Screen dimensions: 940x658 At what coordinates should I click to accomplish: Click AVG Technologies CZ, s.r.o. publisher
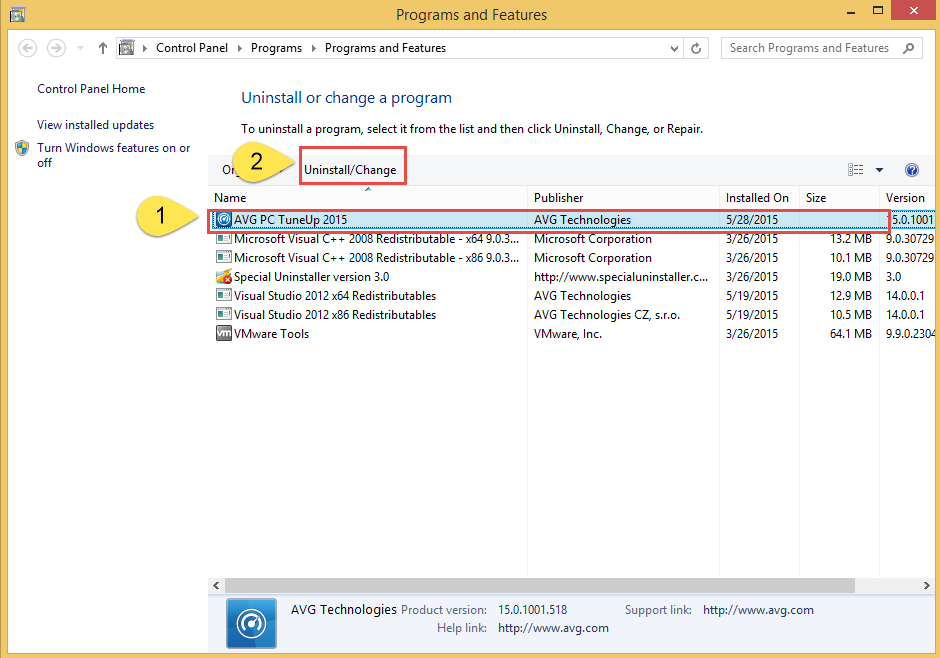[x=607, y=315]
